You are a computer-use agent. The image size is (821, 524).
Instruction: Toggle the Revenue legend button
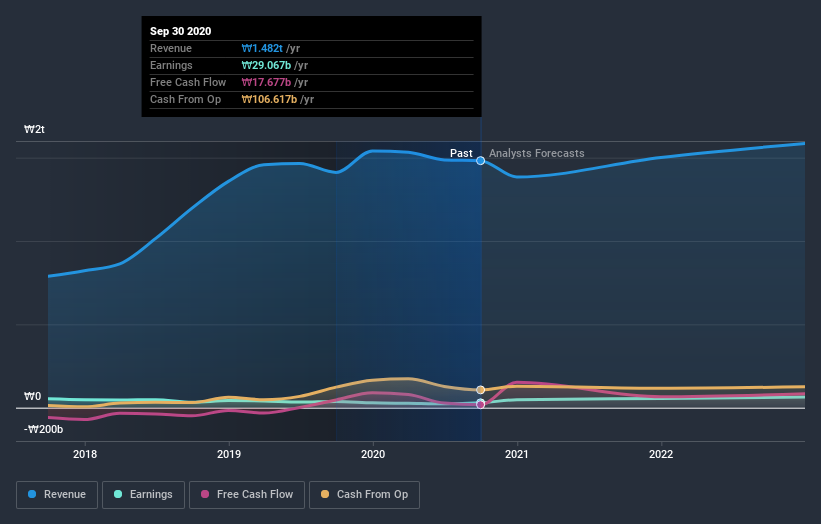(x=57, y=495)
